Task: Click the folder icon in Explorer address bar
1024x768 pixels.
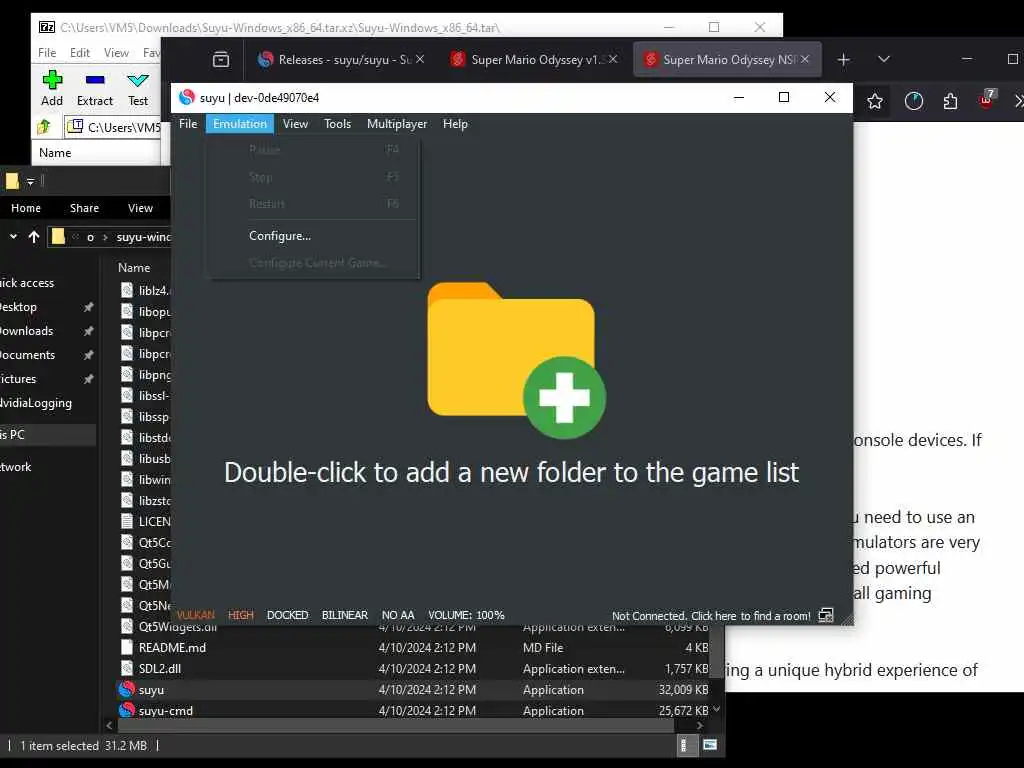Action: (x=58, y=236)
